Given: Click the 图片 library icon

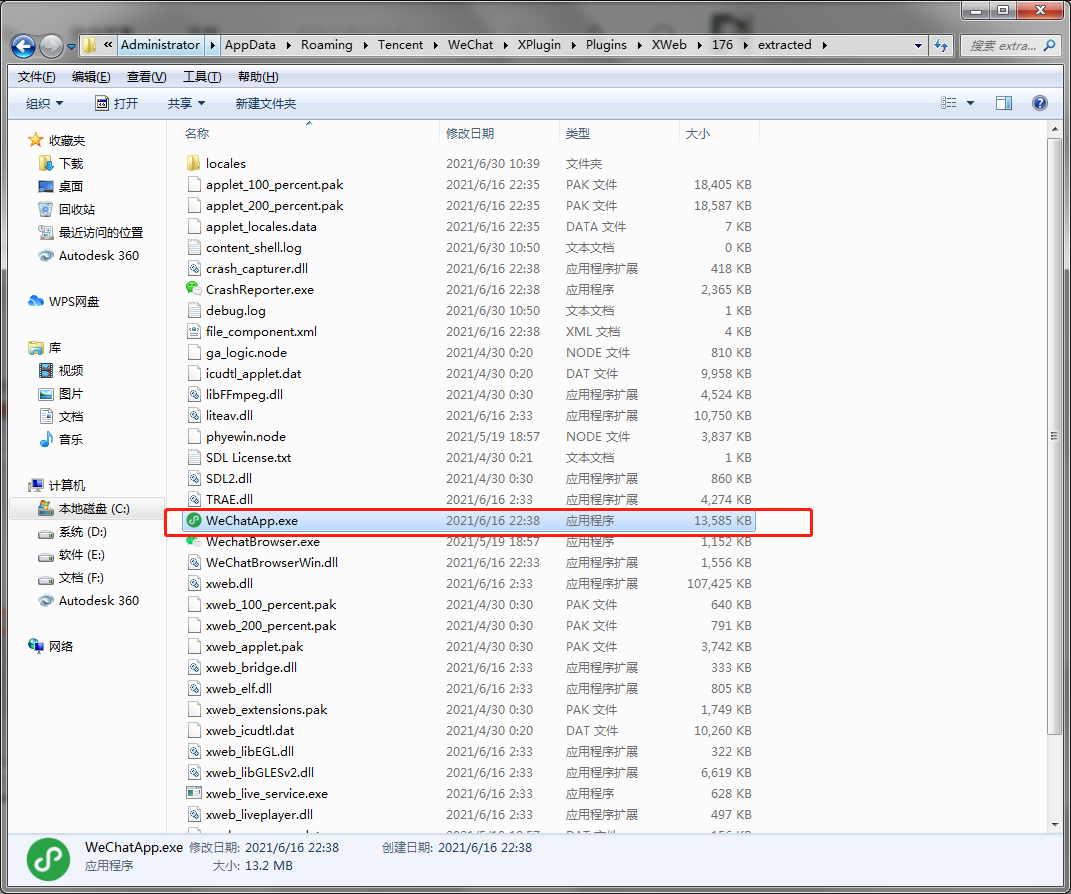Looking at the screenshot, I should click(x=46, y=393).
